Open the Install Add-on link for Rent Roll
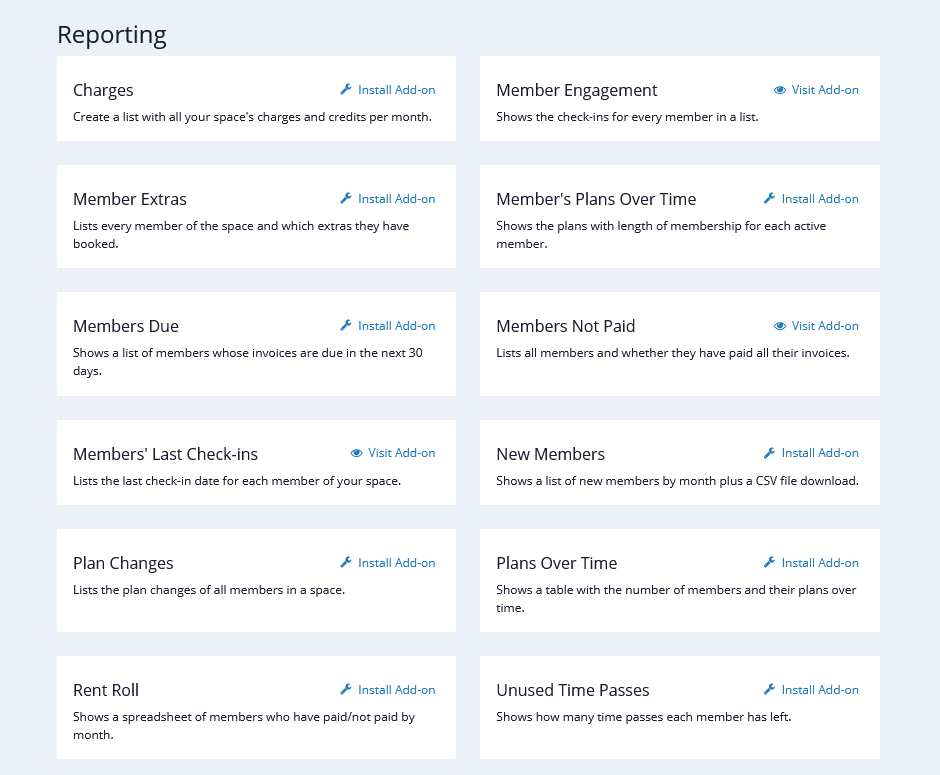The height and width of the screenshot is (775, 940). [x=396, y=689]
